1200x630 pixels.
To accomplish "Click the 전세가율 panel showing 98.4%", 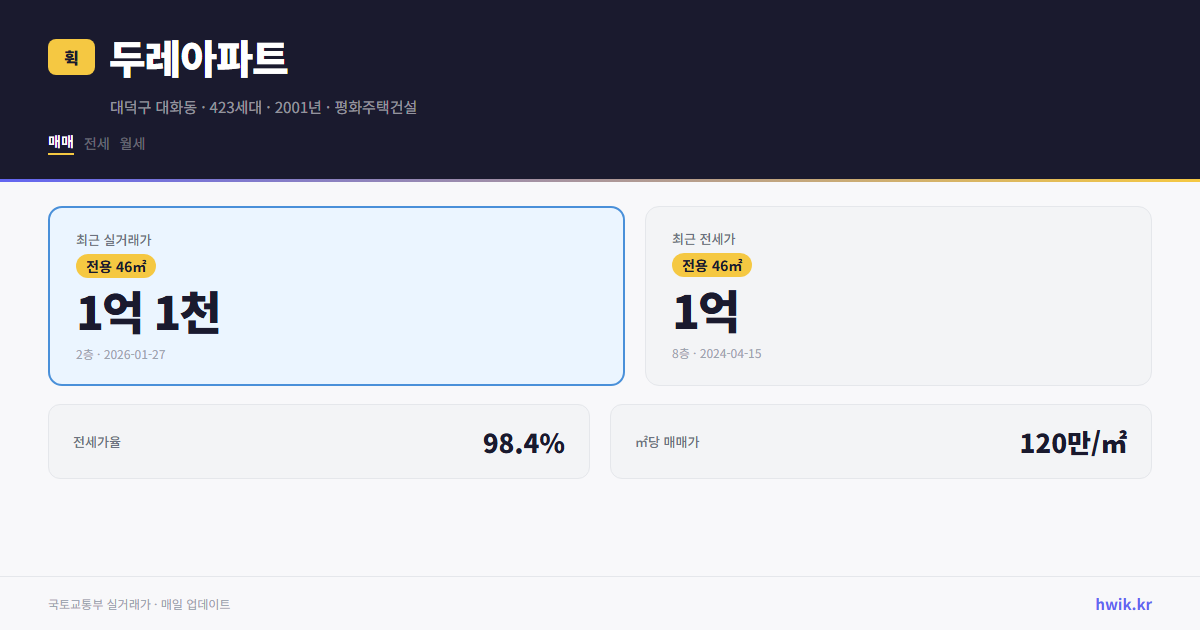I will (x=320, y=441).
